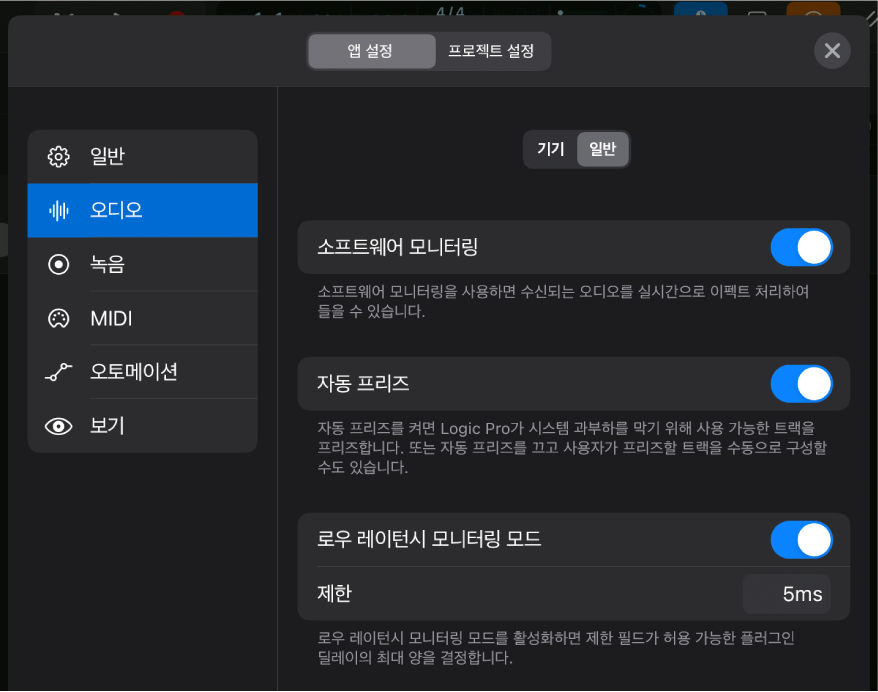Select the 일반 segment in audio settings
This screenshot has height=692, width=878.
point(603,149)
